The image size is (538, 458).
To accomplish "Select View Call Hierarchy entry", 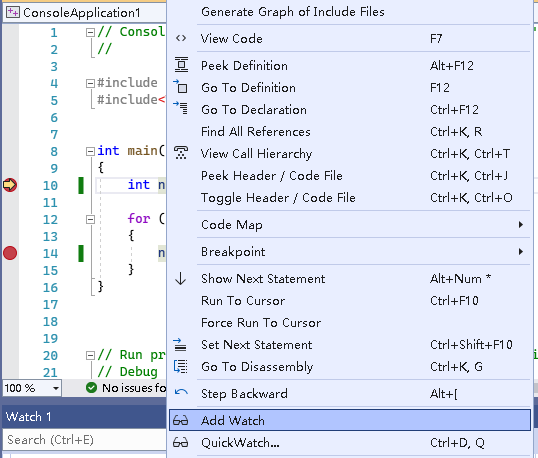I will [x=350, y=153].
